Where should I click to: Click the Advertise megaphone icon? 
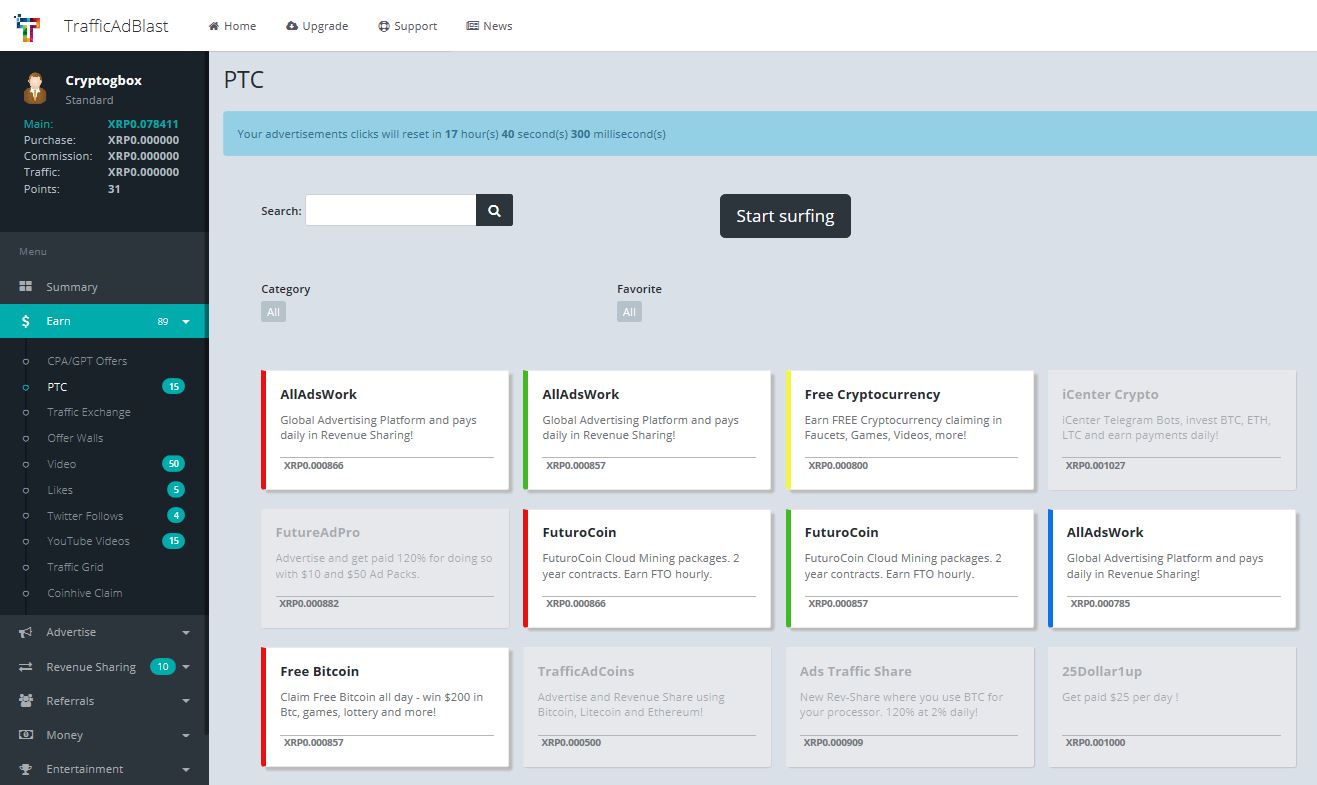pos(26,632)
